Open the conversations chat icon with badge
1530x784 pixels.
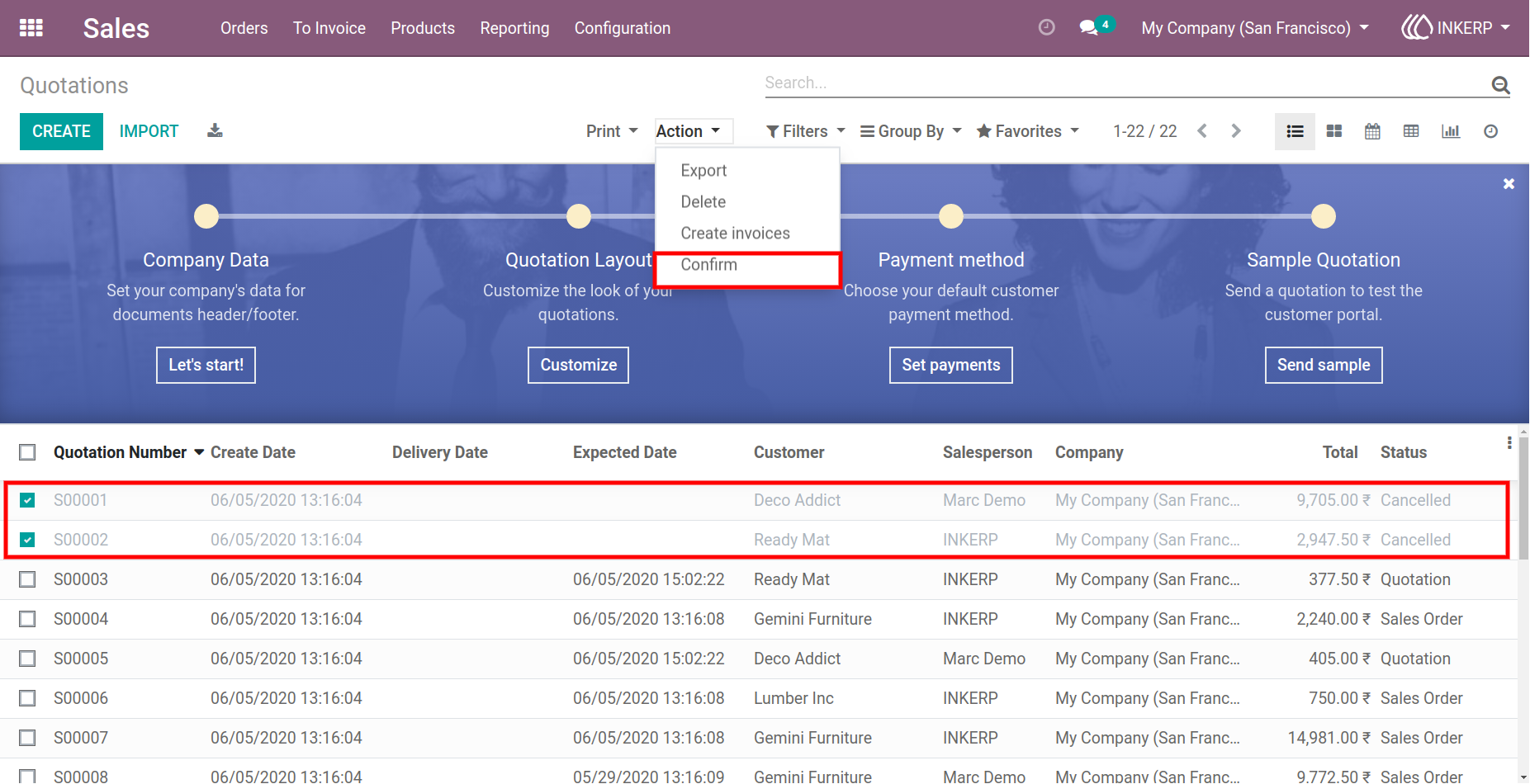tap(1097, 26)
